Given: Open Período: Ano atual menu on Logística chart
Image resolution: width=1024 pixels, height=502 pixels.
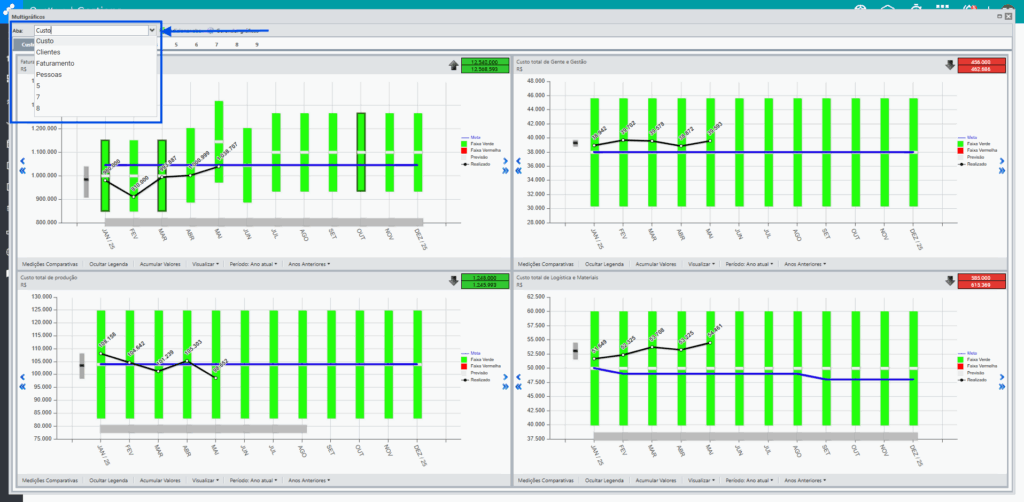Looking at the screenshot, I should (x=750, y=480).
